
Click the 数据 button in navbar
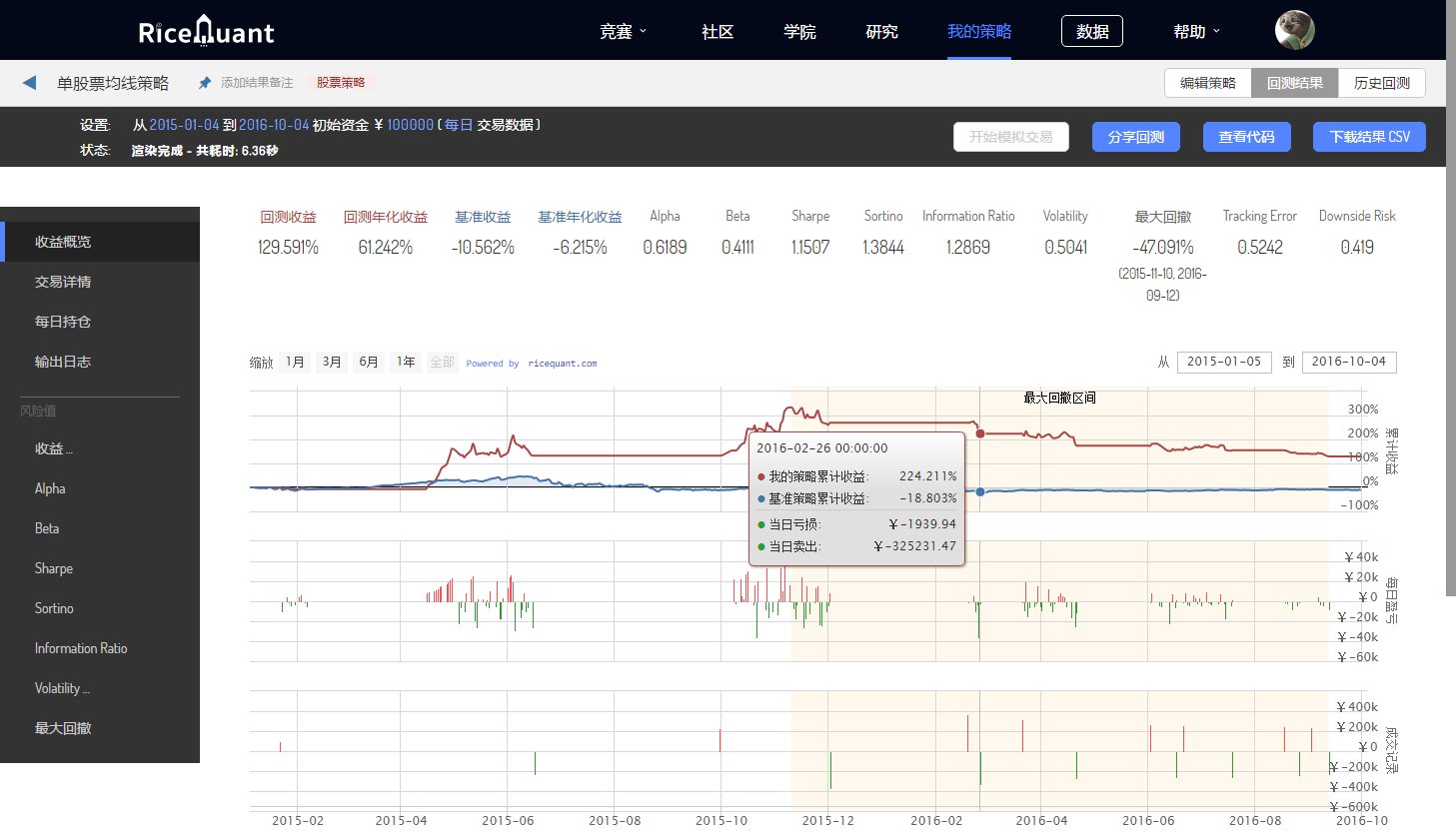click(x=1091, y=32)
